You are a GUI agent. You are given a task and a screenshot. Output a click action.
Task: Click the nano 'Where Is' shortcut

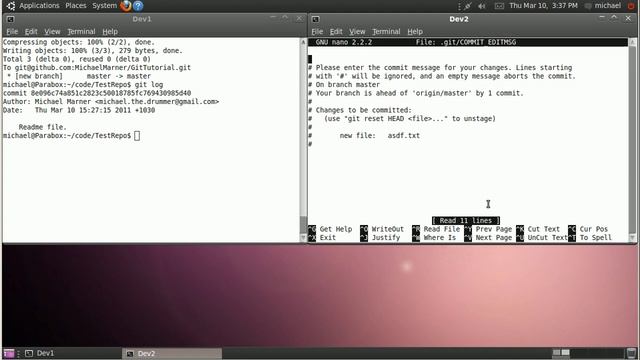click(x=434, y=238)
